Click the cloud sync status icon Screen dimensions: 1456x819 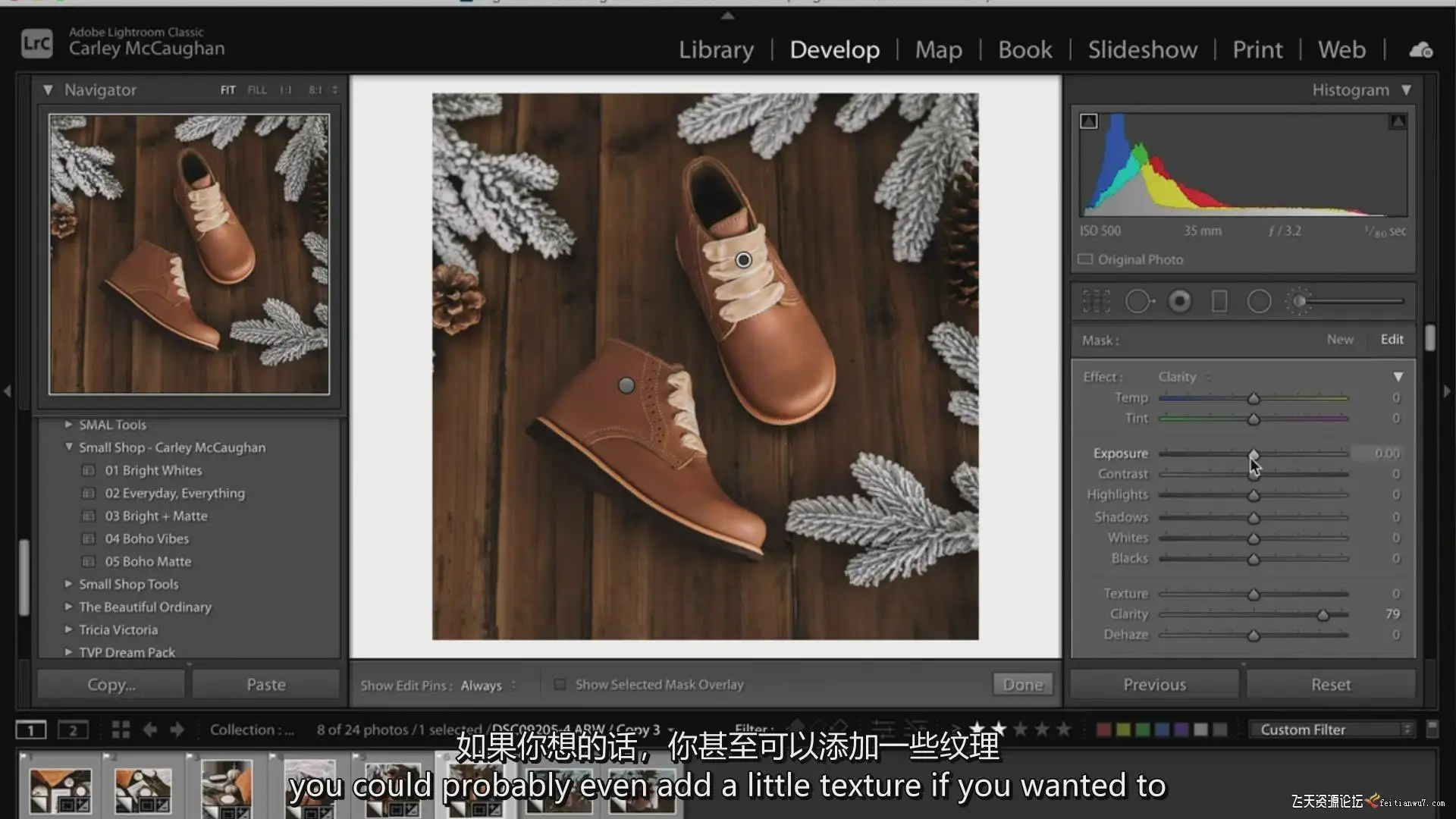click(x=1420, y=50)
